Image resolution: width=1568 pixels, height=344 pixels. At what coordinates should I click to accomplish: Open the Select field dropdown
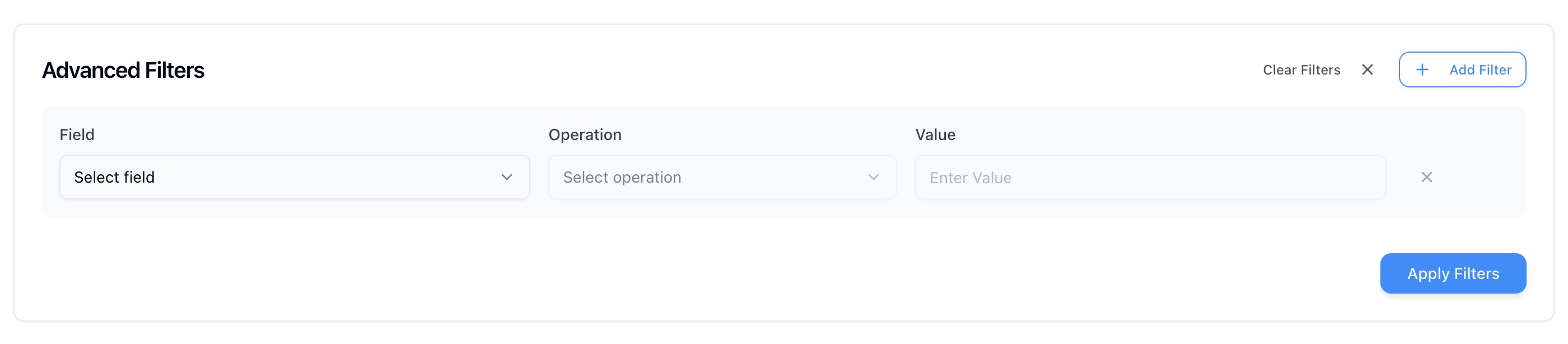pos(295,177)
